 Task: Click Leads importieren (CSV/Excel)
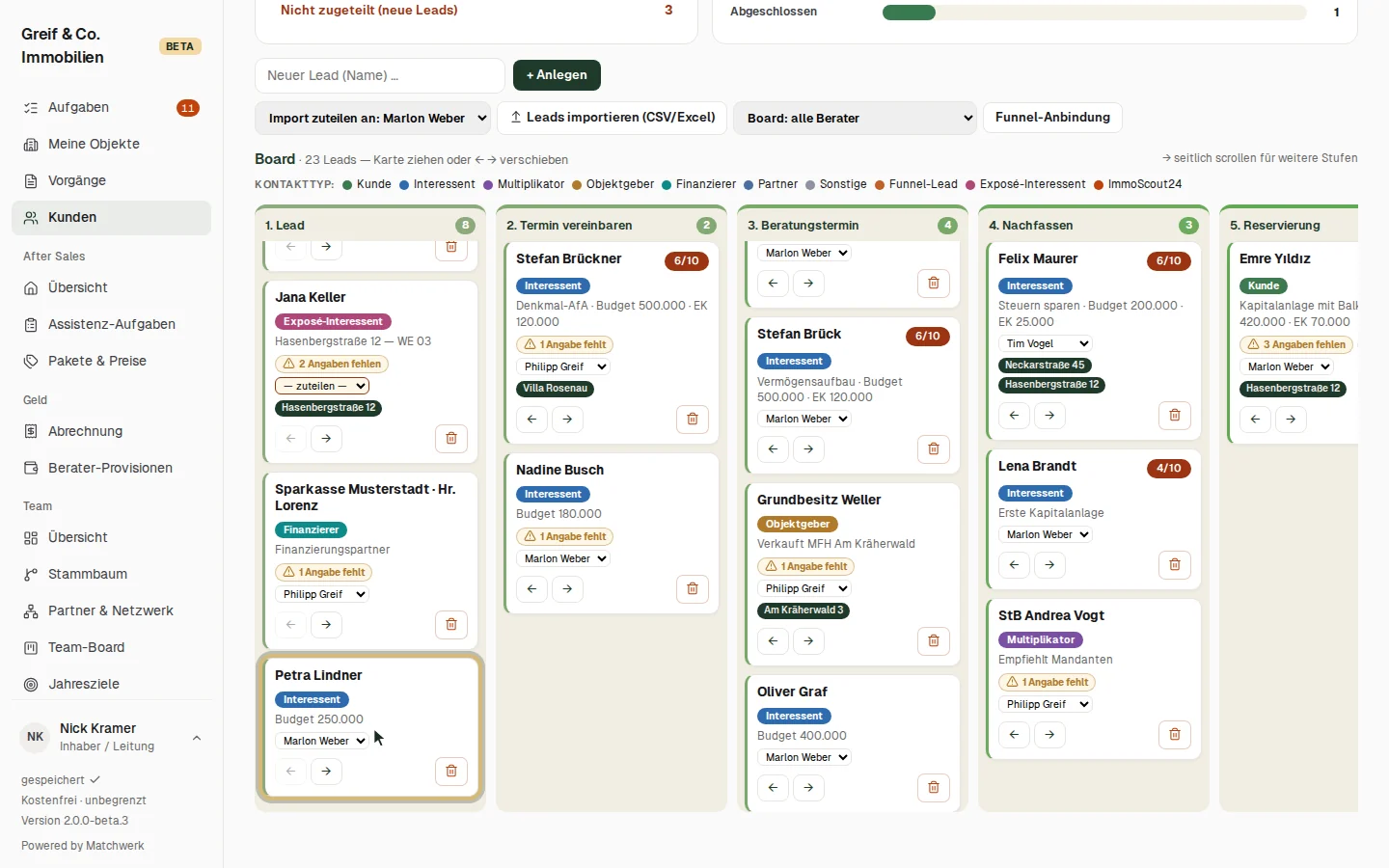click(x=613, y=118)
